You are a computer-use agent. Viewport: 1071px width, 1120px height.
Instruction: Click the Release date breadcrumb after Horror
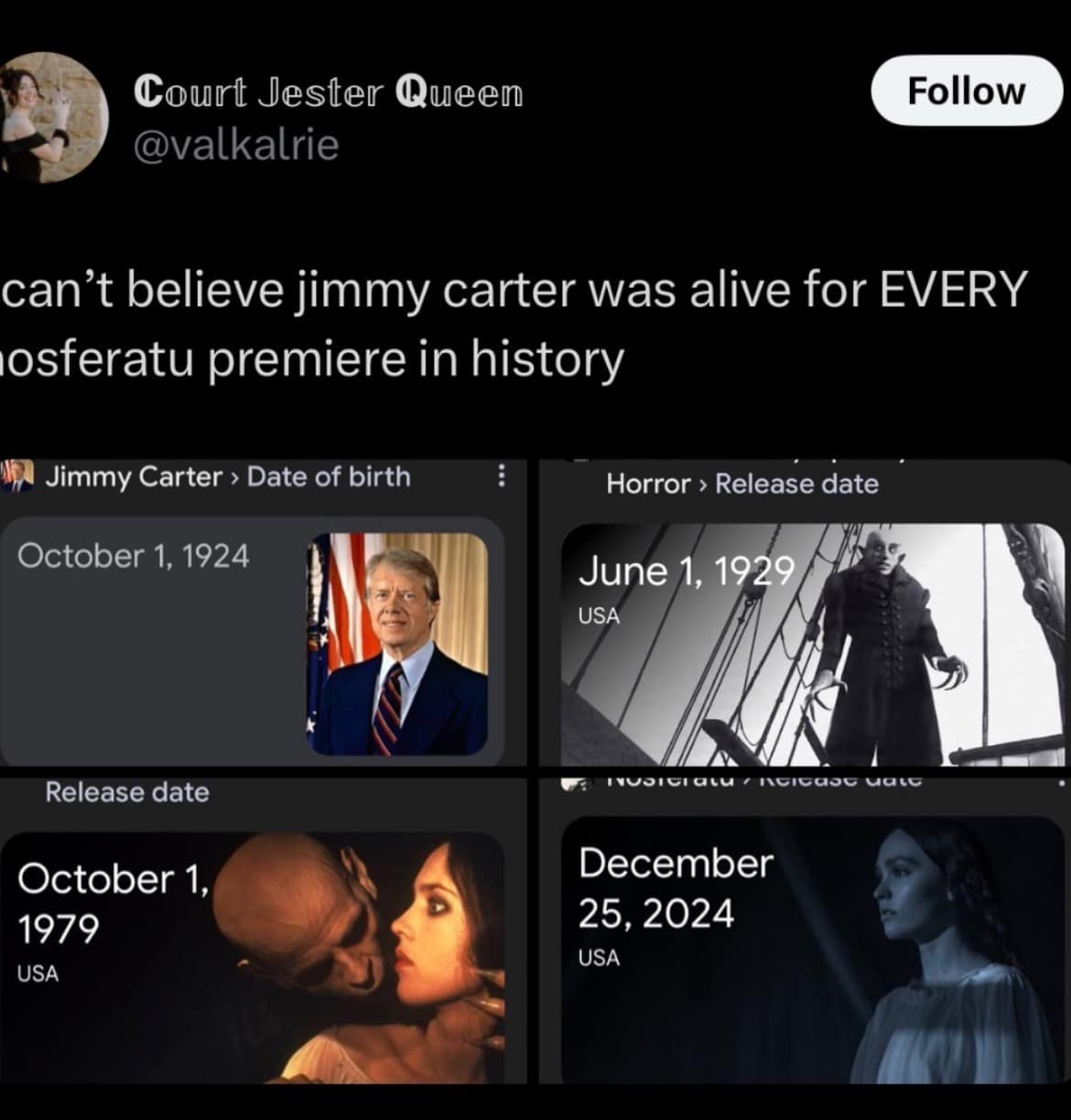tap(796, 484)
